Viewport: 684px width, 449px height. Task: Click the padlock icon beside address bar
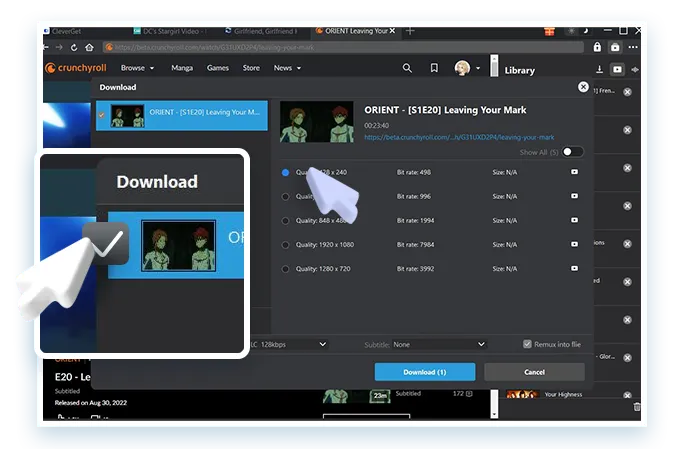click(597, 47)
